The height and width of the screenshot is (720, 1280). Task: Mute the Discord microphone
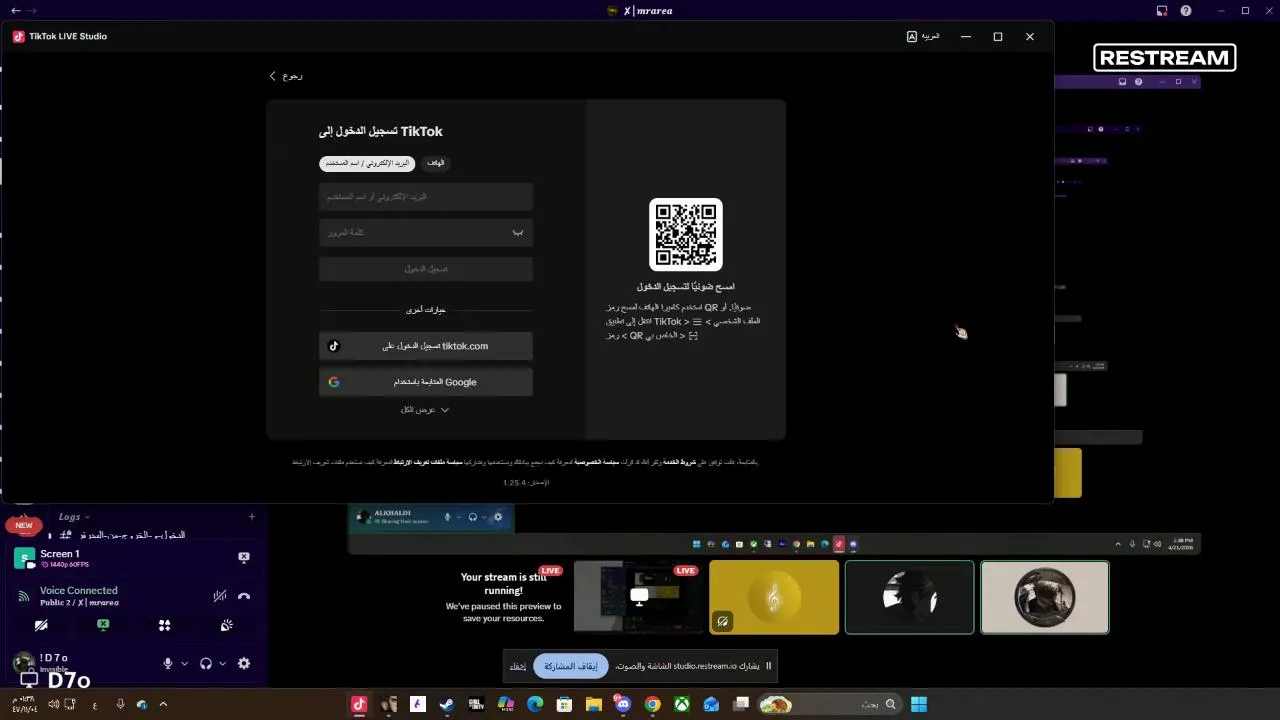pos(168,664)
